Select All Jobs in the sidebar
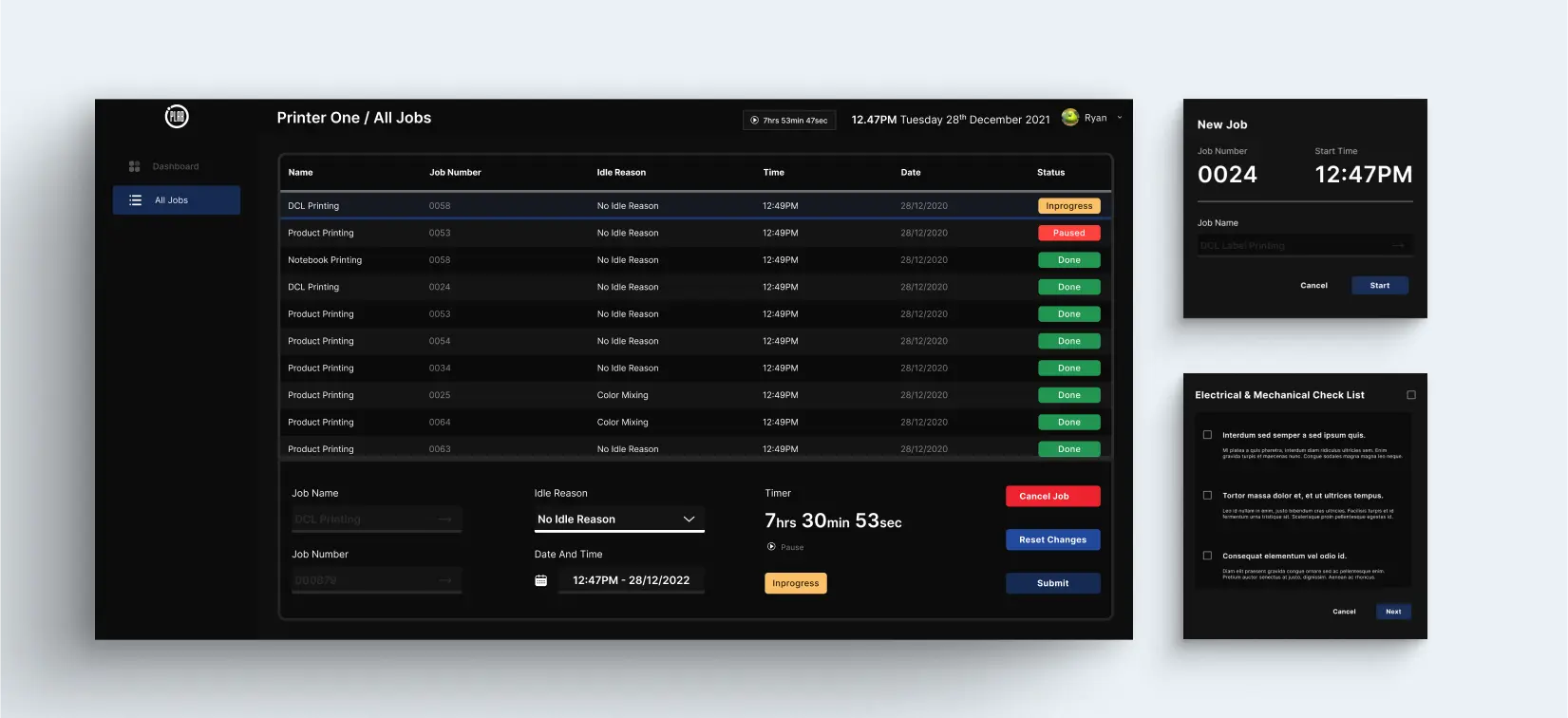This screenshot has height=718, width=1568. coord(176,200)
